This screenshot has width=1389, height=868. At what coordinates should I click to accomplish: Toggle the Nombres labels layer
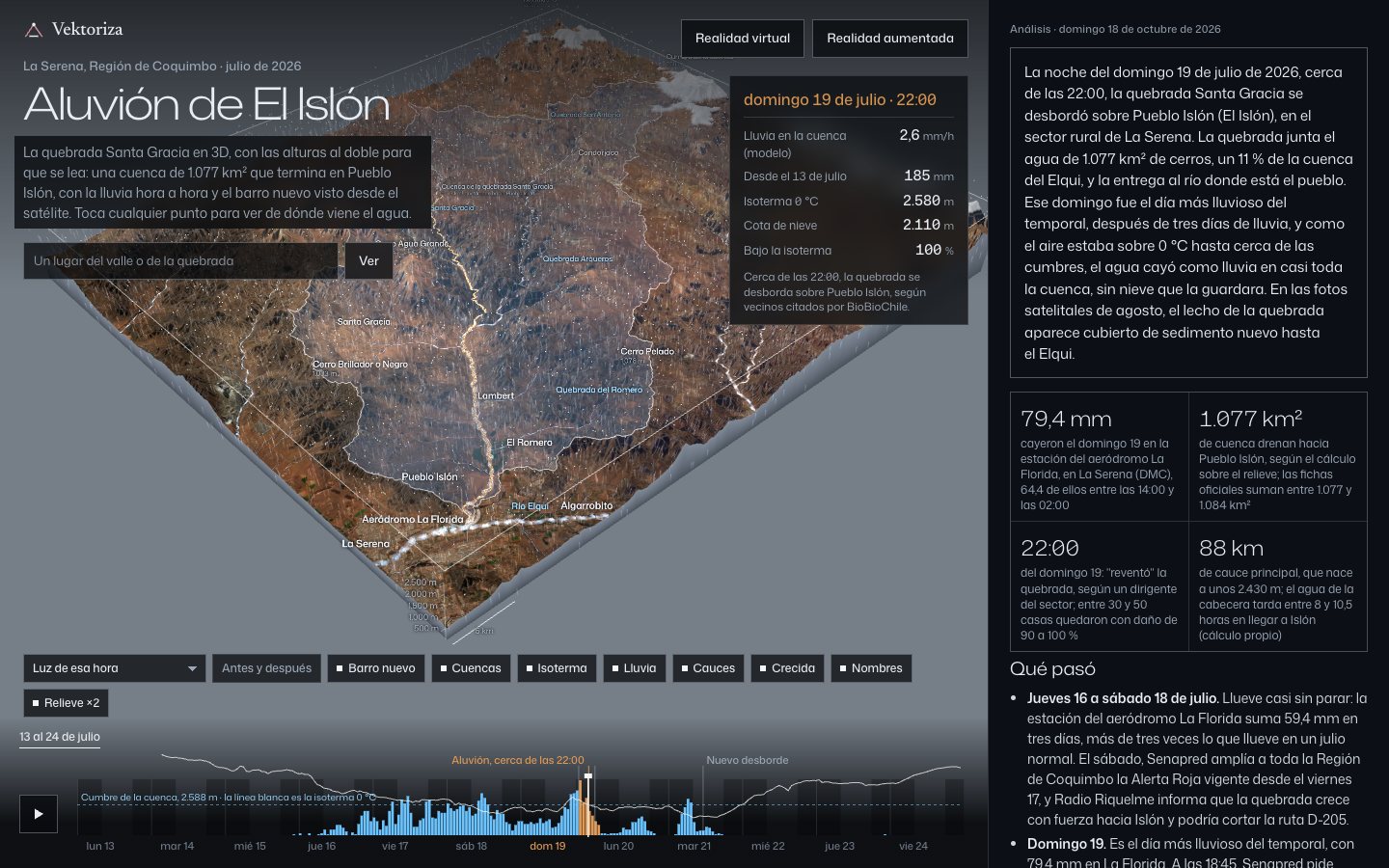pyautogui.click(x=871, y=668)
